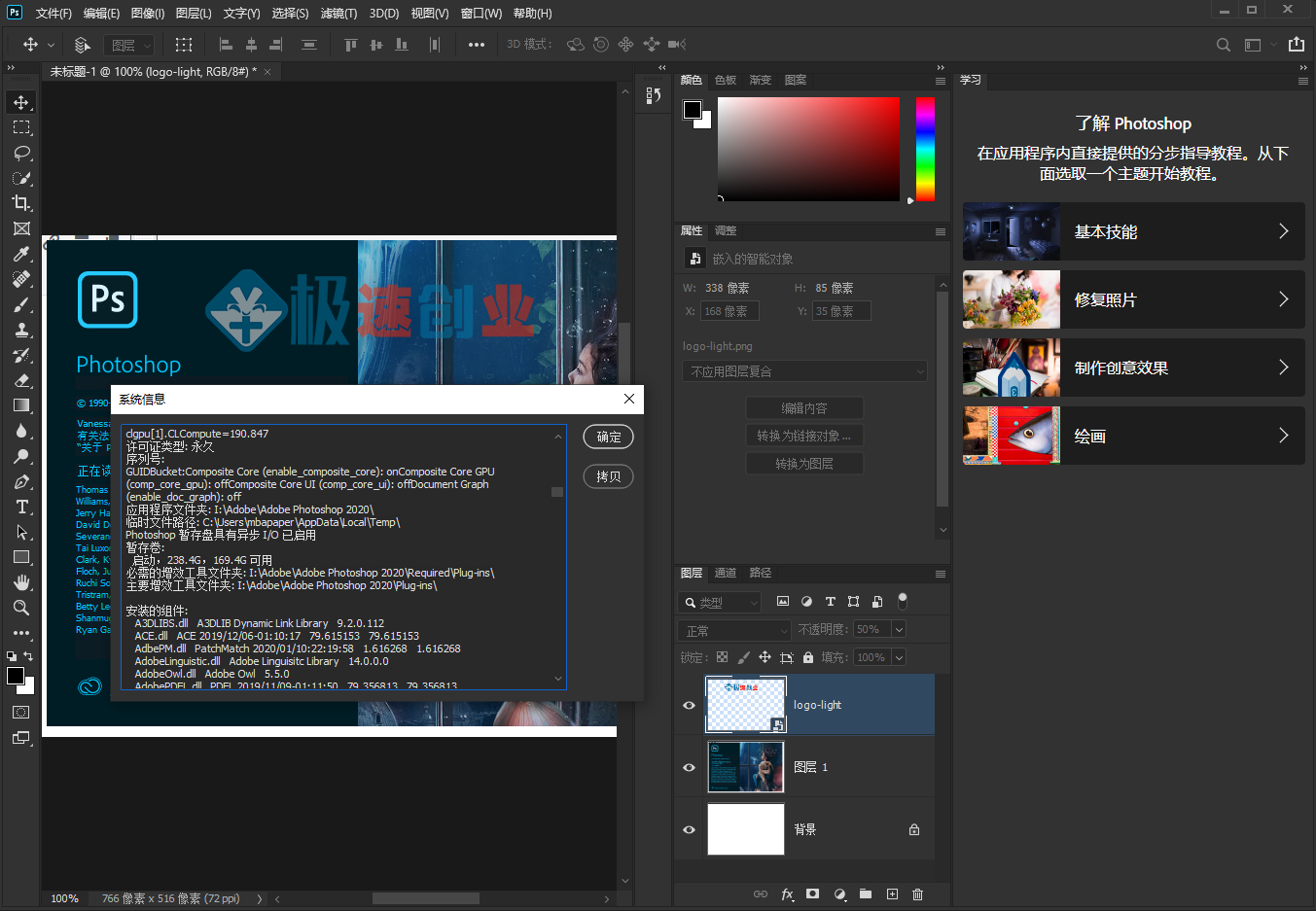
Task: Toggle lock position icon
Action: [765, 657]
